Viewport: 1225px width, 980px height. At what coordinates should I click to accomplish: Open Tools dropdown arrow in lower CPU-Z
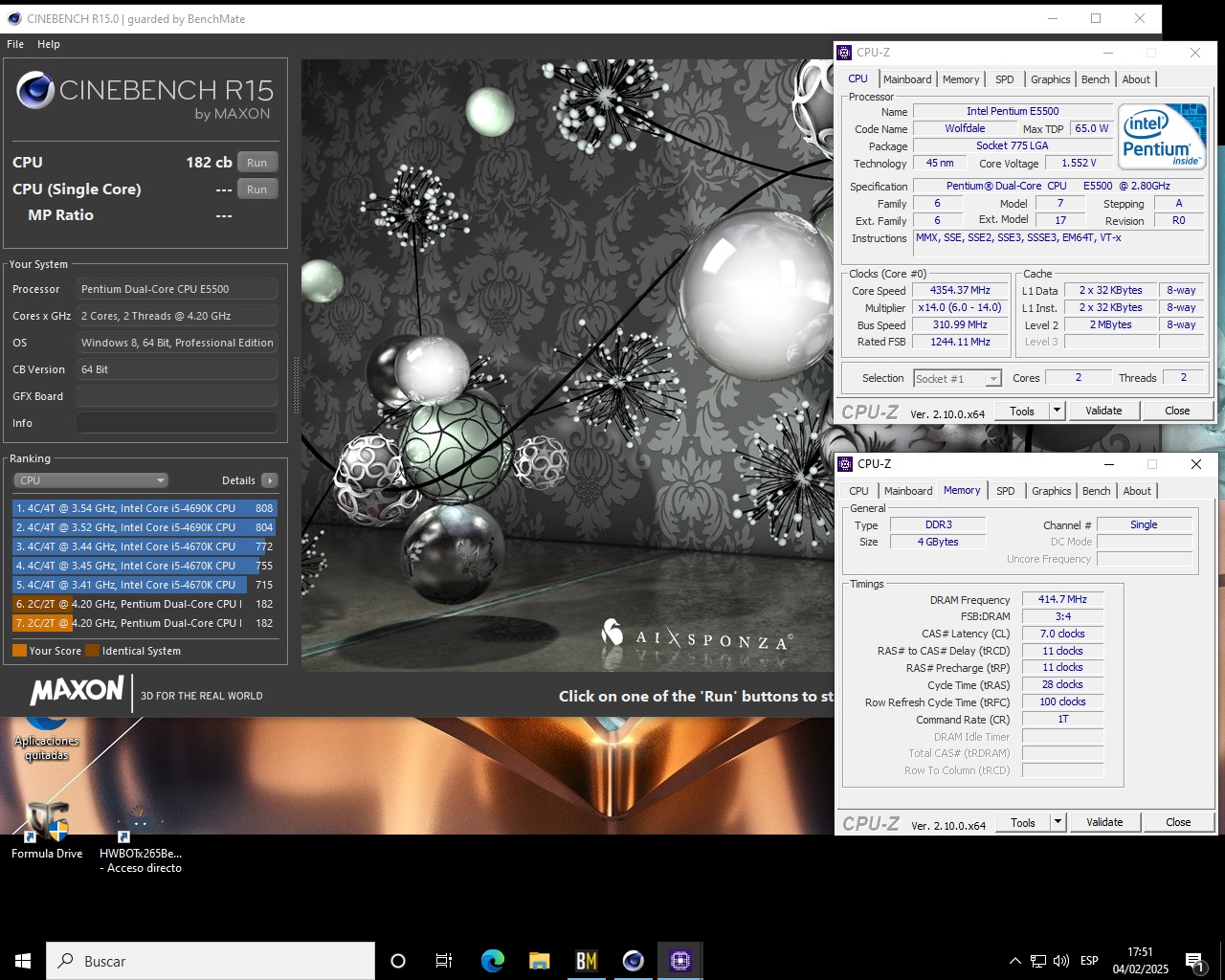[x=1058, y=822]
